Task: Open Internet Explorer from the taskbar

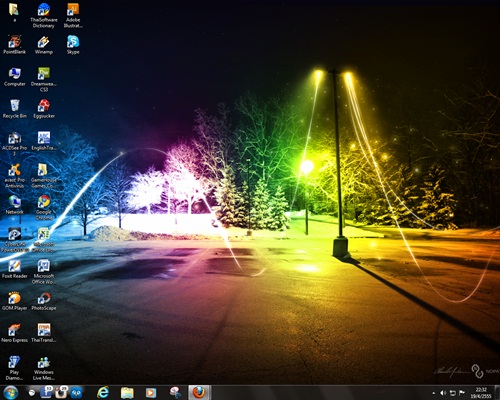Action: tap(103, 393)
